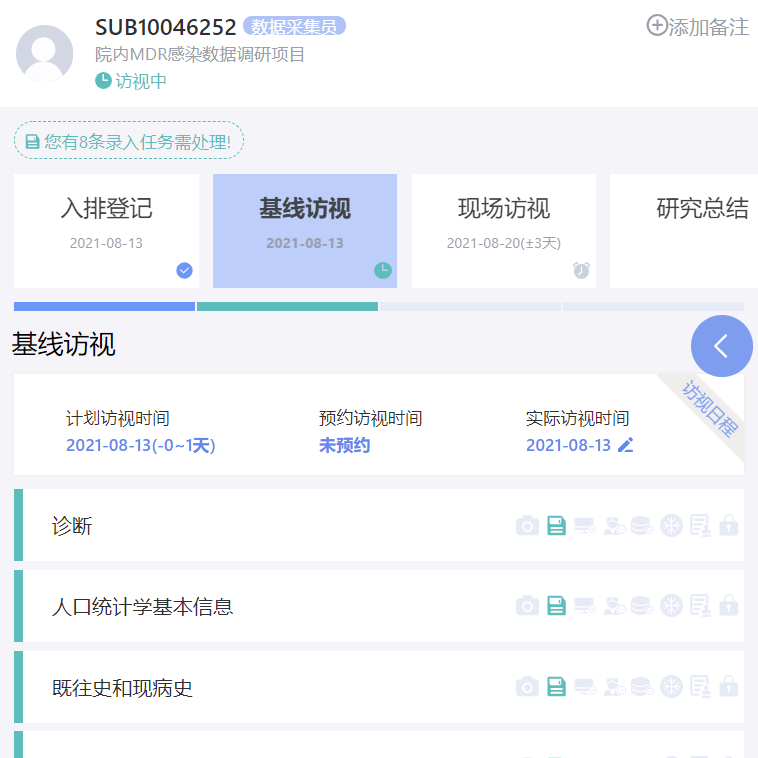Screen dimensions: 758x758
Task: Open the 人口统计学基本信息 form row
Action: coord(379,606)
